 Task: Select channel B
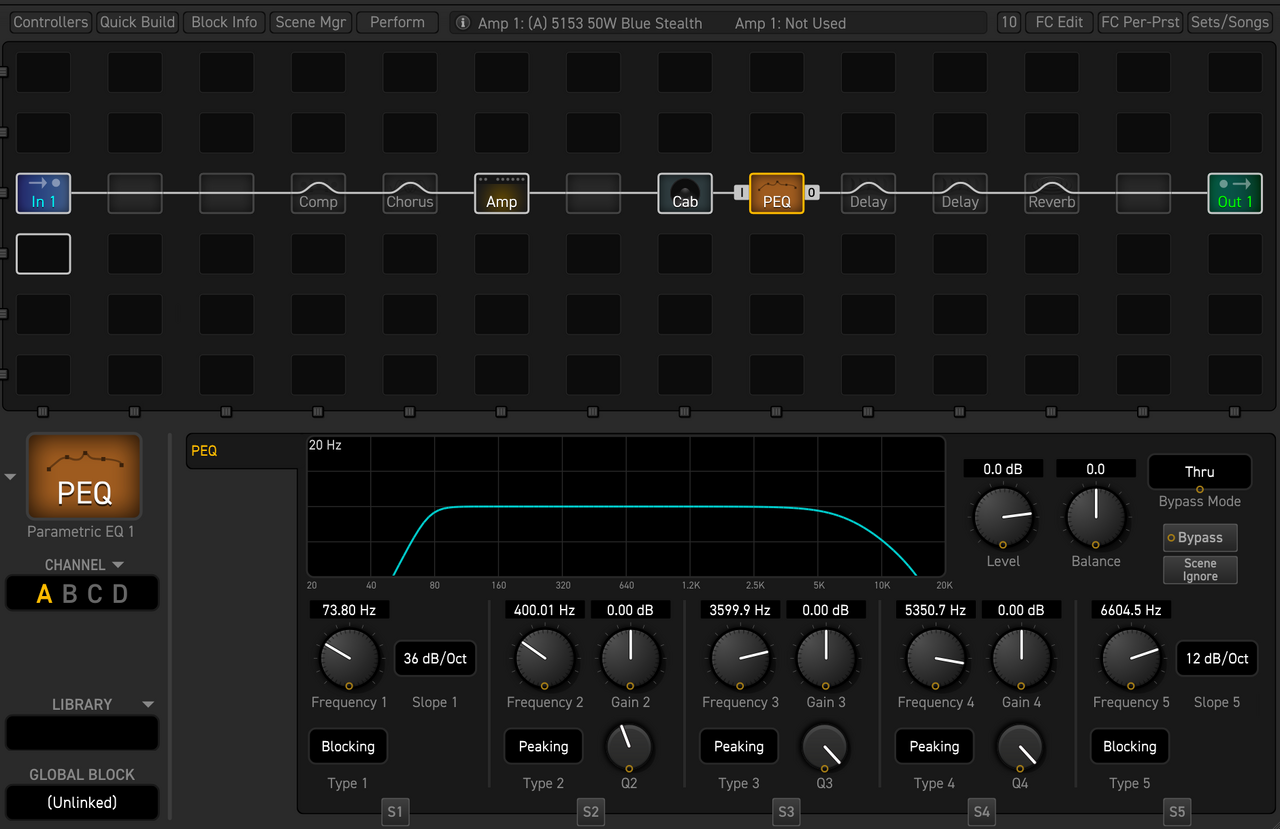tap(70, 594)
